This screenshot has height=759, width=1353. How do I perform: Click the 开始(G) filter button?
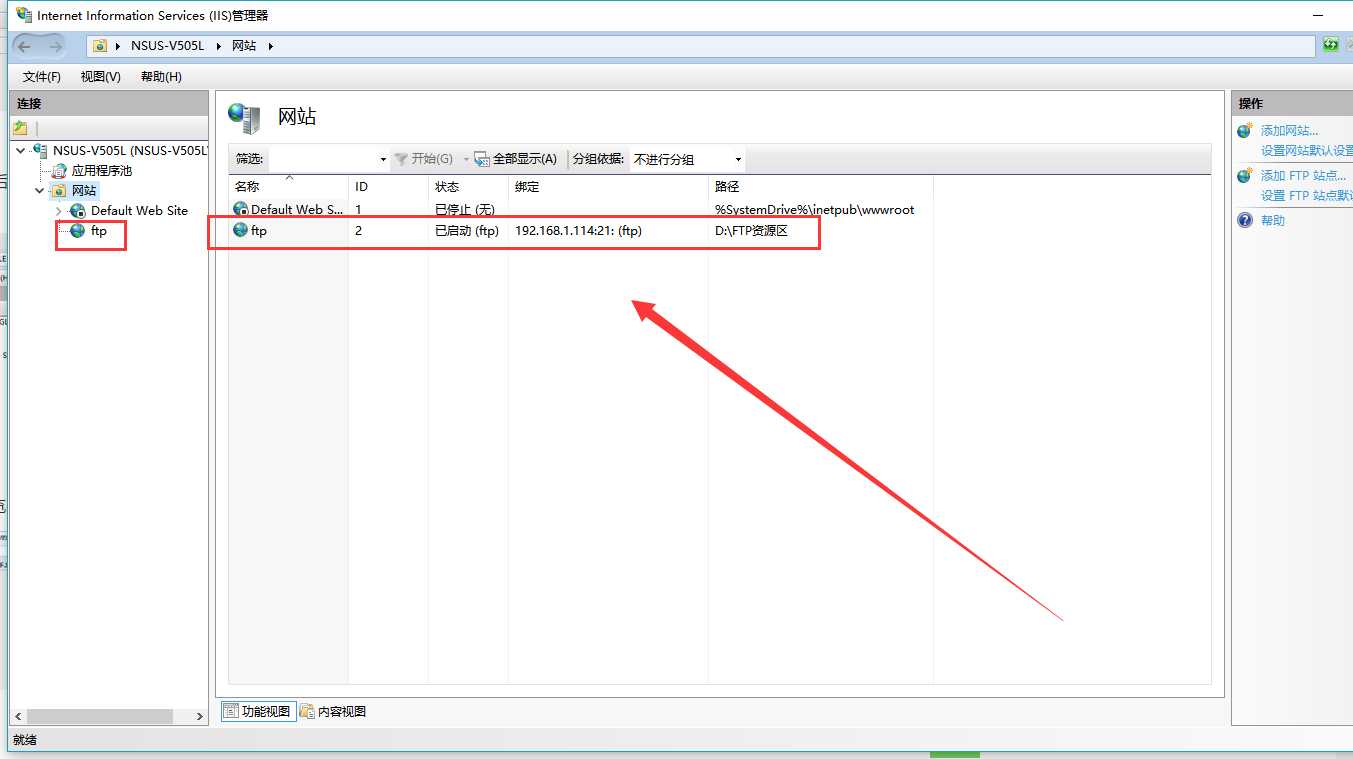(424, 159)
